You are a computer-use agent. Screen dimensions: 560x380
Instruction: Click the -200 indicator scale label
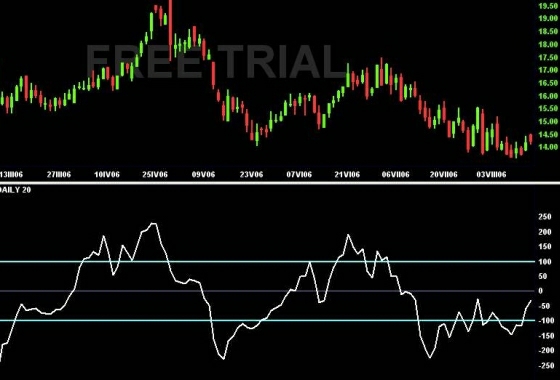click(x=546, y=351)
